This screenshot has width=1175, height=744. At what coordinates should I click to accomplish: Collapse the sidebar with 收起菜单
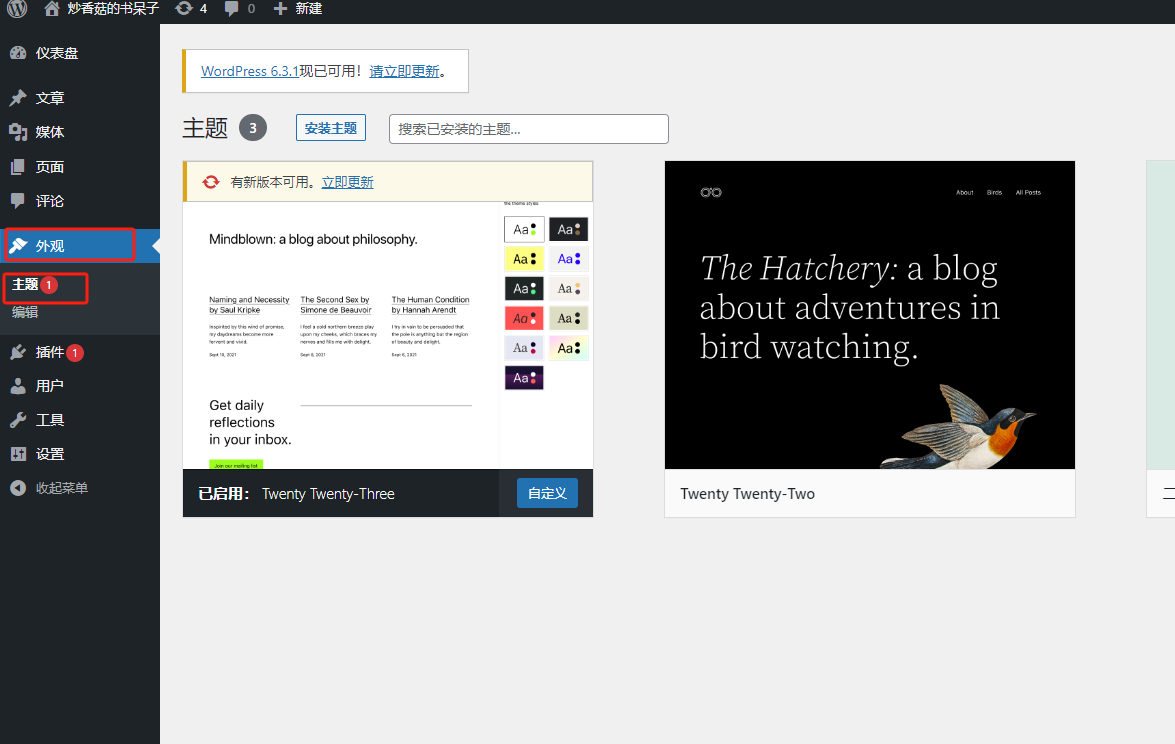click(x=61, y=488)
